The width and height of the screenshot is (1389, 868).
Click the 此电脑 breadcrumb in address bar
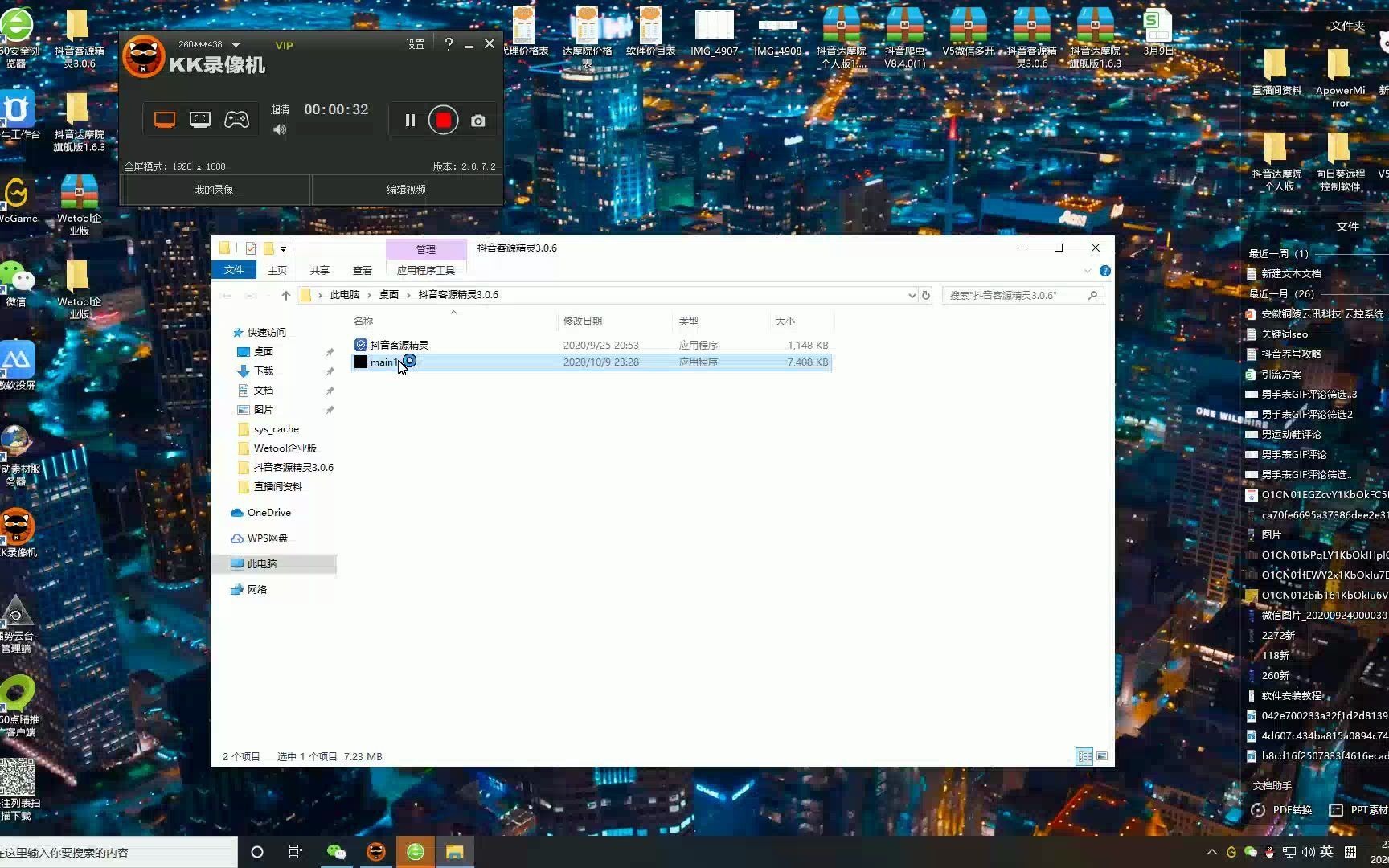[345, 295]
